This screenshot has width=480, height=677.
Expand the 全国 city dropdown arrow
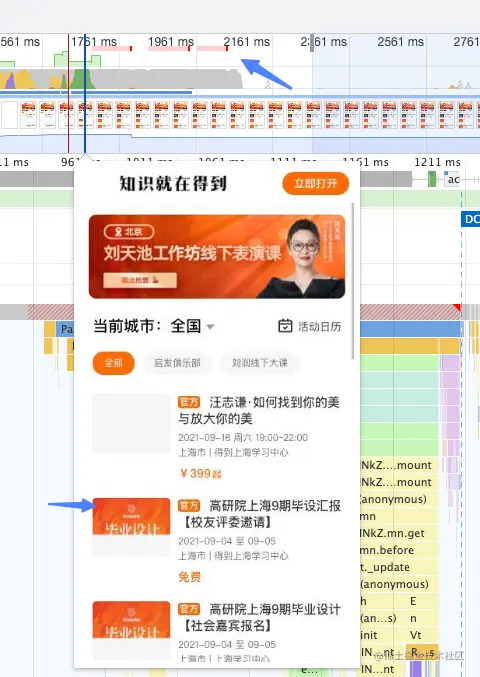click(210, 326)
